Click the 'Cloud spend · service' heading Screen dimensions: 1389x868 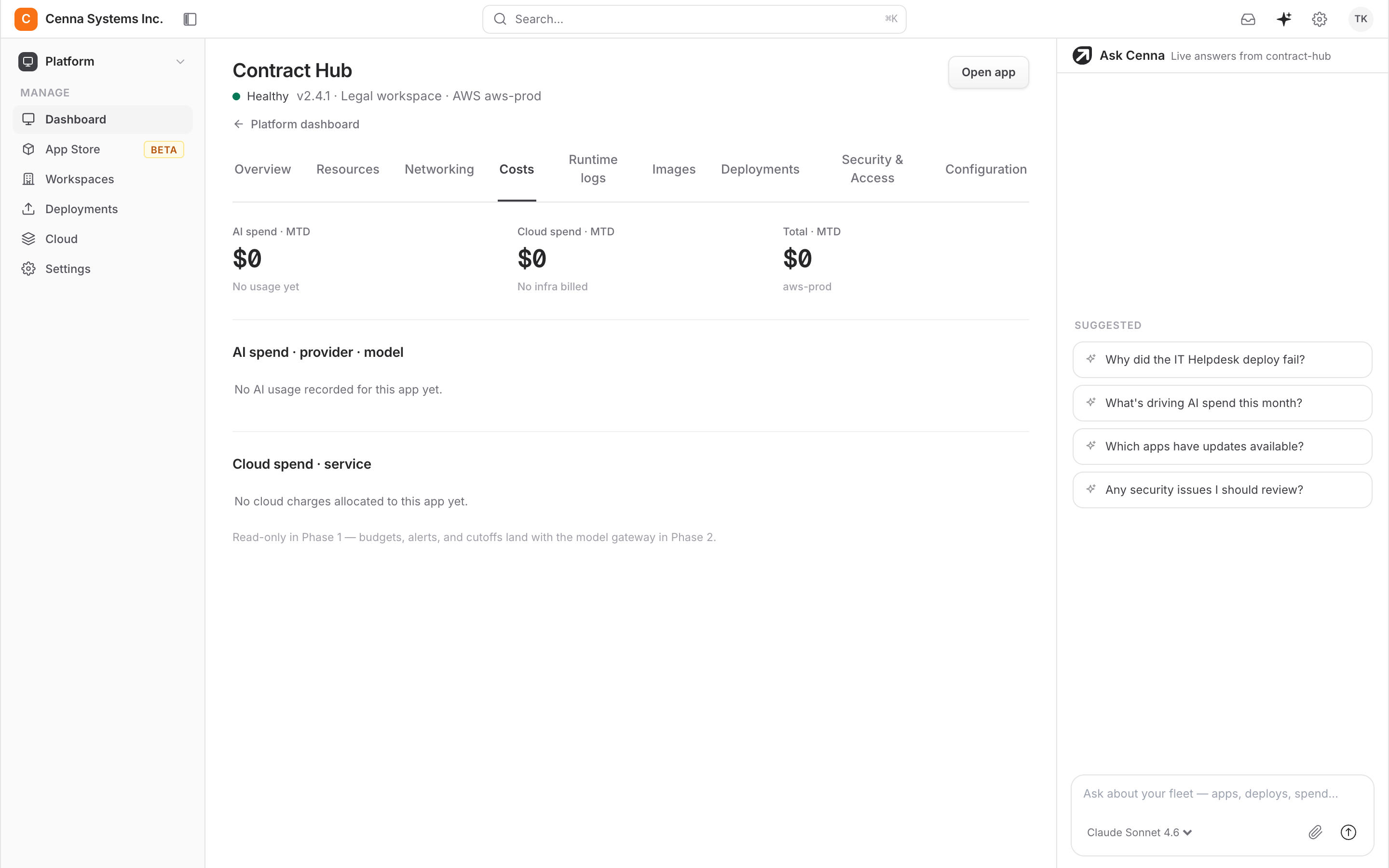(x=302, y=464)
